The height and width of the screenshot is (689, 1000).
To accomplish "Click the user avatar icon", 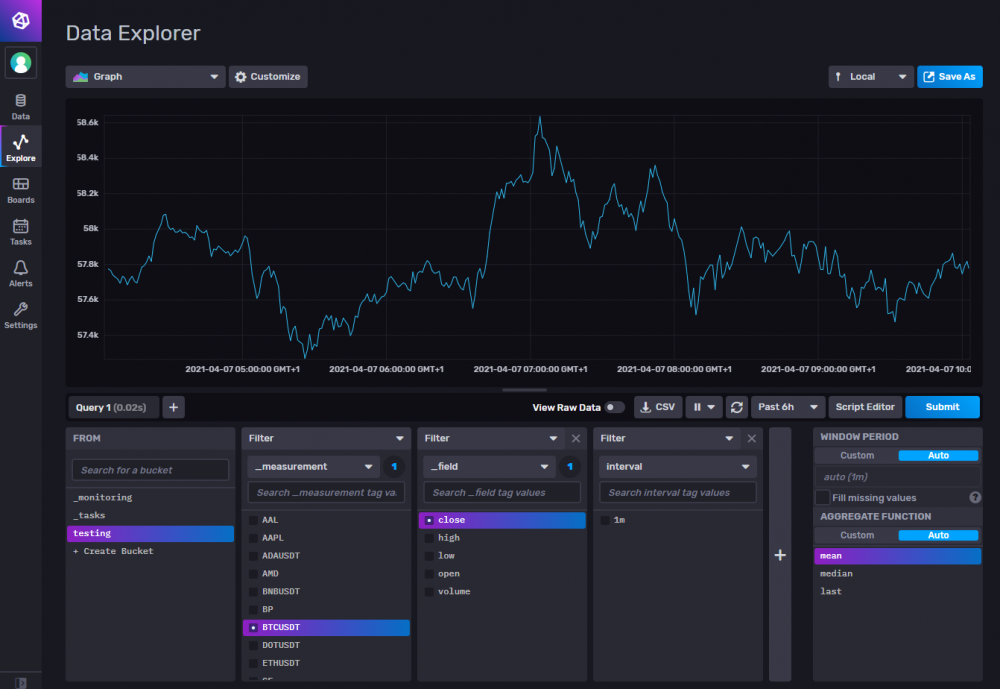I will coord(20,63).
